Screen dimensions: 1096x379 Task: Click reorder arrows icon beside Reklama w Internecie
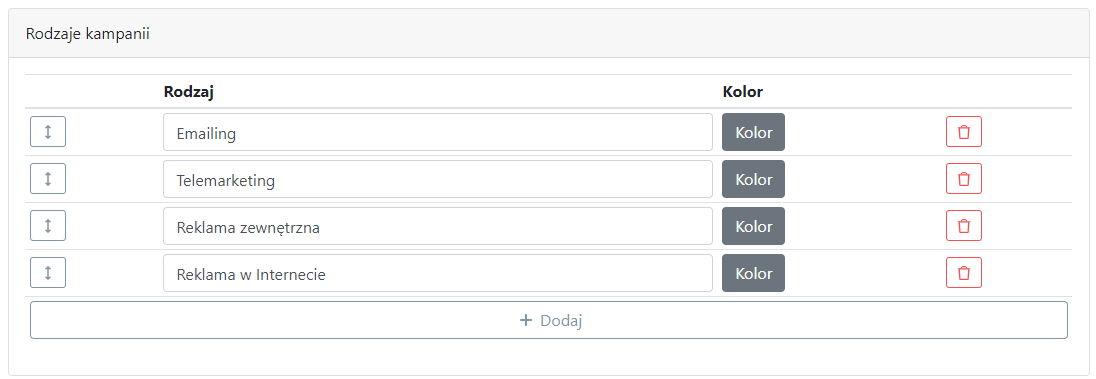point(48,273)
